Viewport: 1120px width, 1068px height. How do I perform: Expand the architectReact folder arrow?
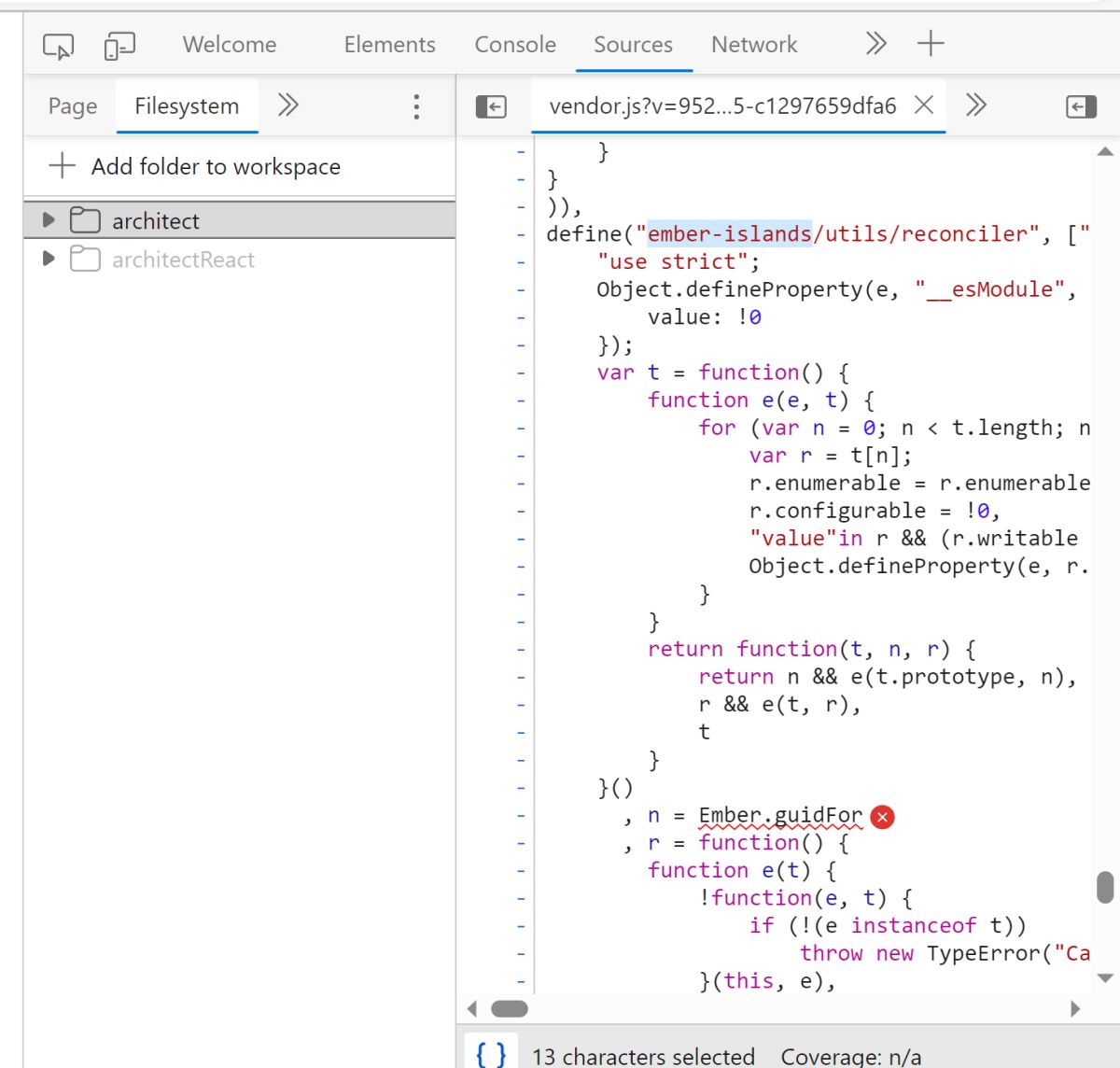(x=49, y=259)
